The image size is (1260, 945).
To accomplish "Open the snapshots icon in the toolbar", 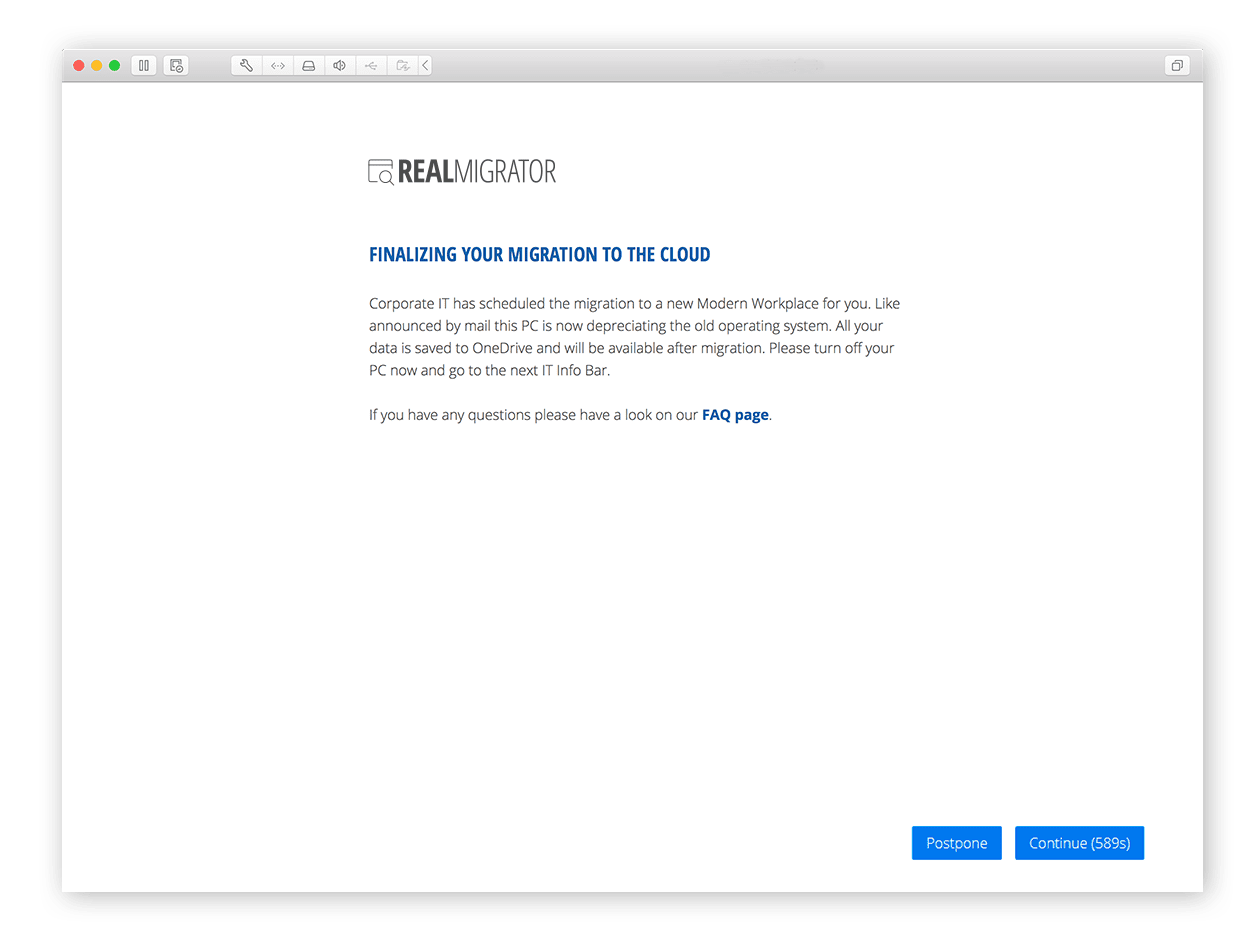I will (x=176, y=65).
